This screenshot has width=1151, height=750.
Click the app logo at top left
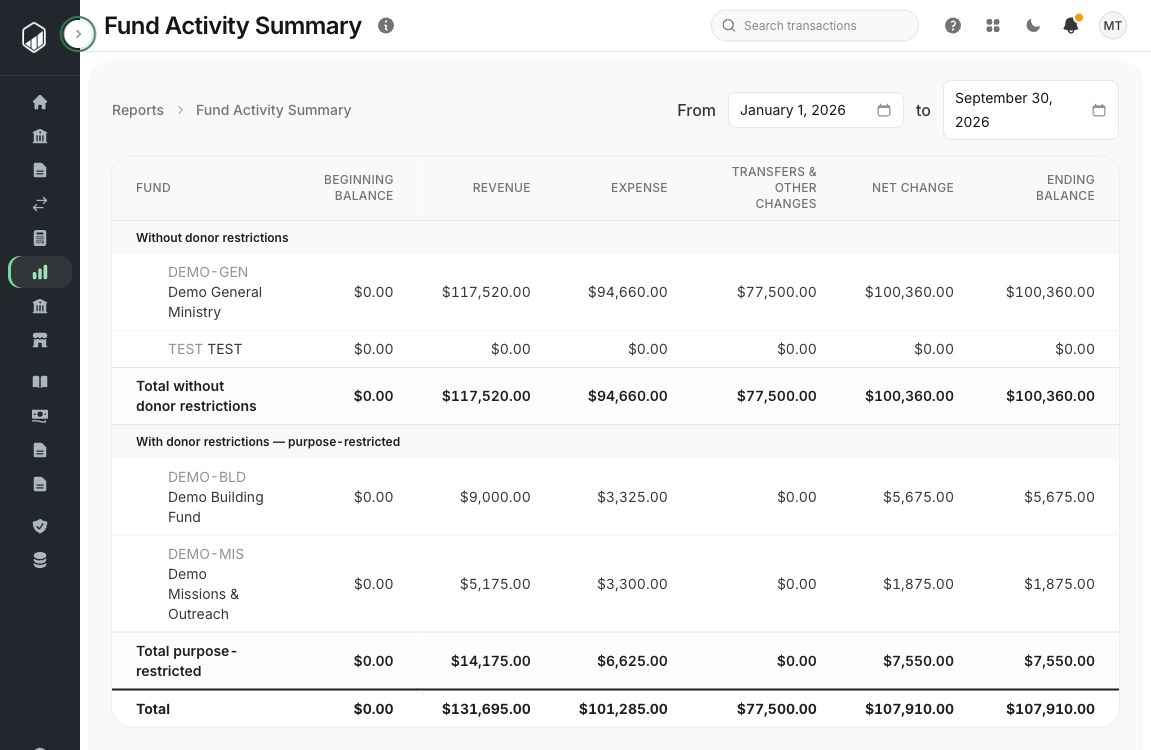[x=34, y=37]
